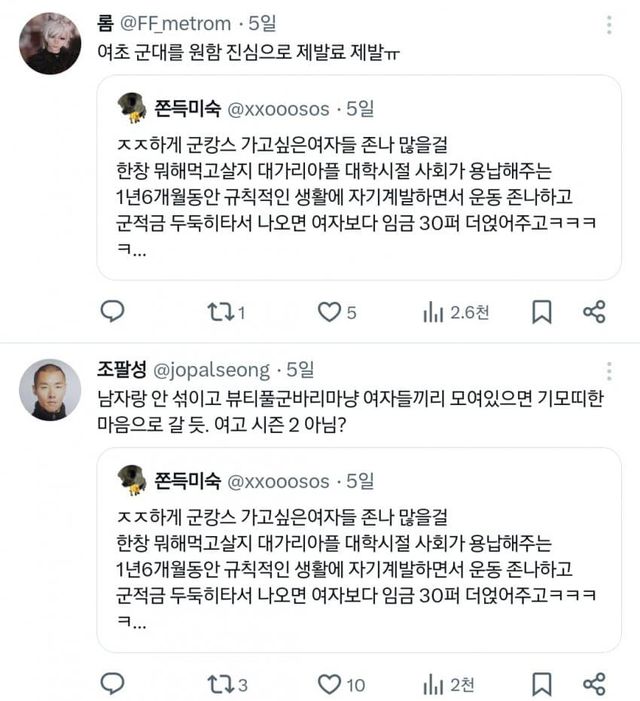Viewport: 640px width, 701px height.
Task: Open 롬 profile picture
Action: tap(50, 45)
